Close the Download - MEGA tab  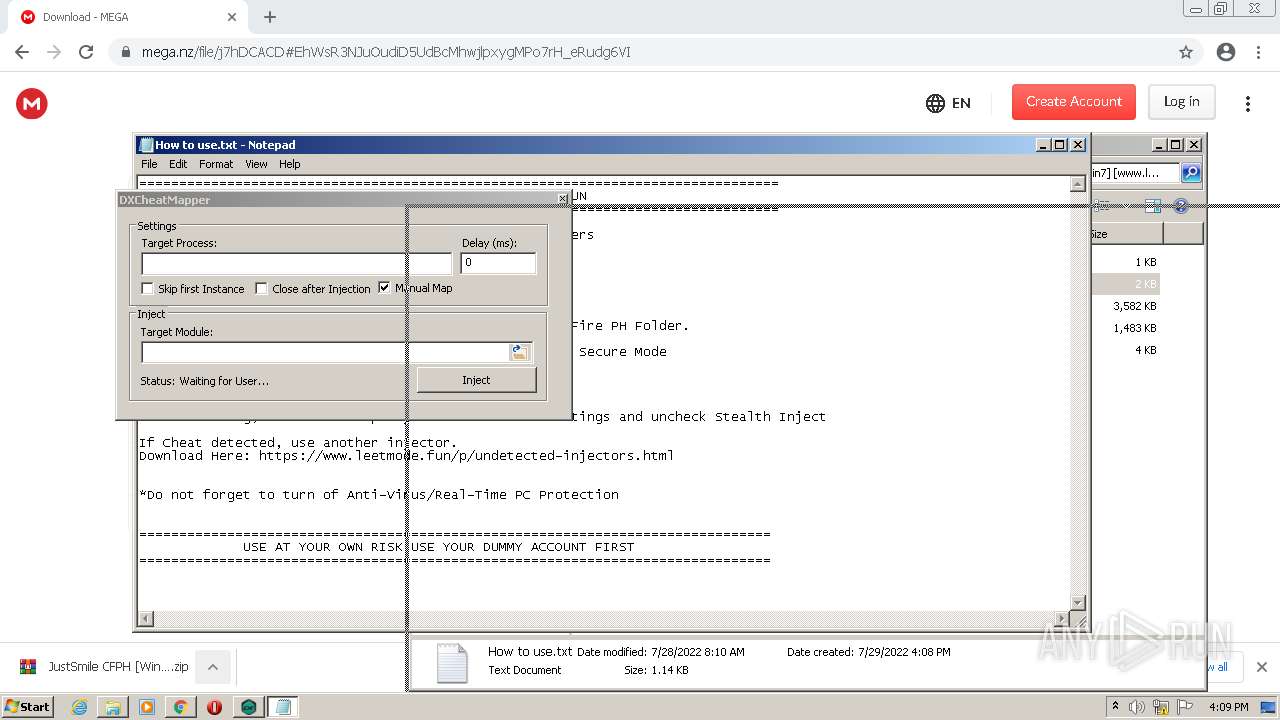coord(232,17)
